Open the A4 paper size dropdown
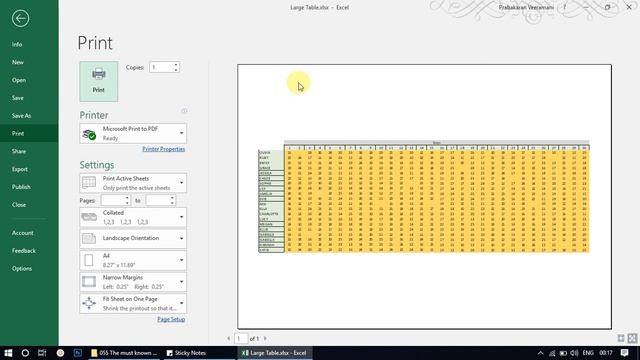This screenshot has width=640, height=360. pyautogui.click(x=133, y=260)
